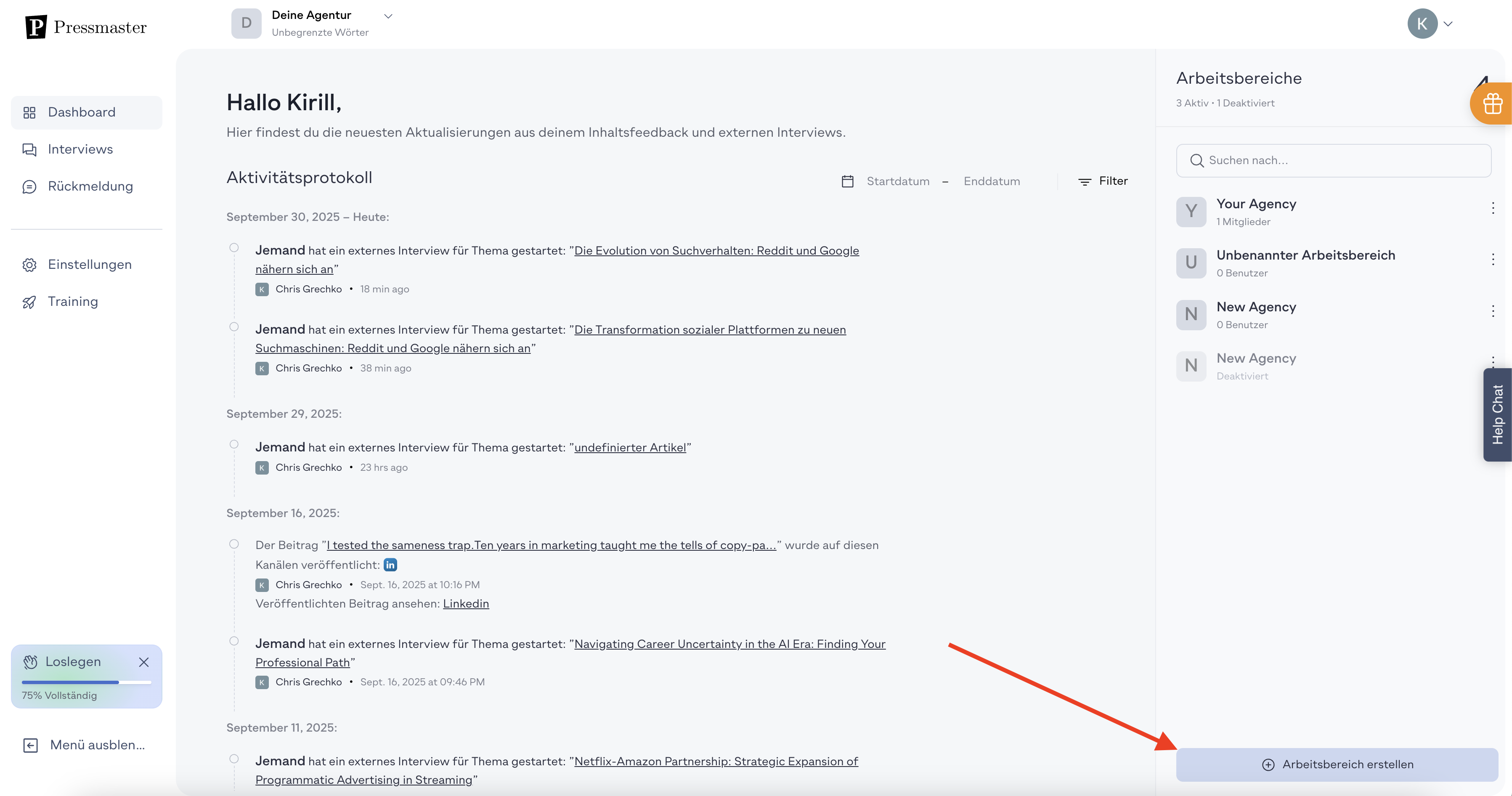Click the Pressmaster logo
This screenshot has height=796, width=1512.
pos(86,27)
